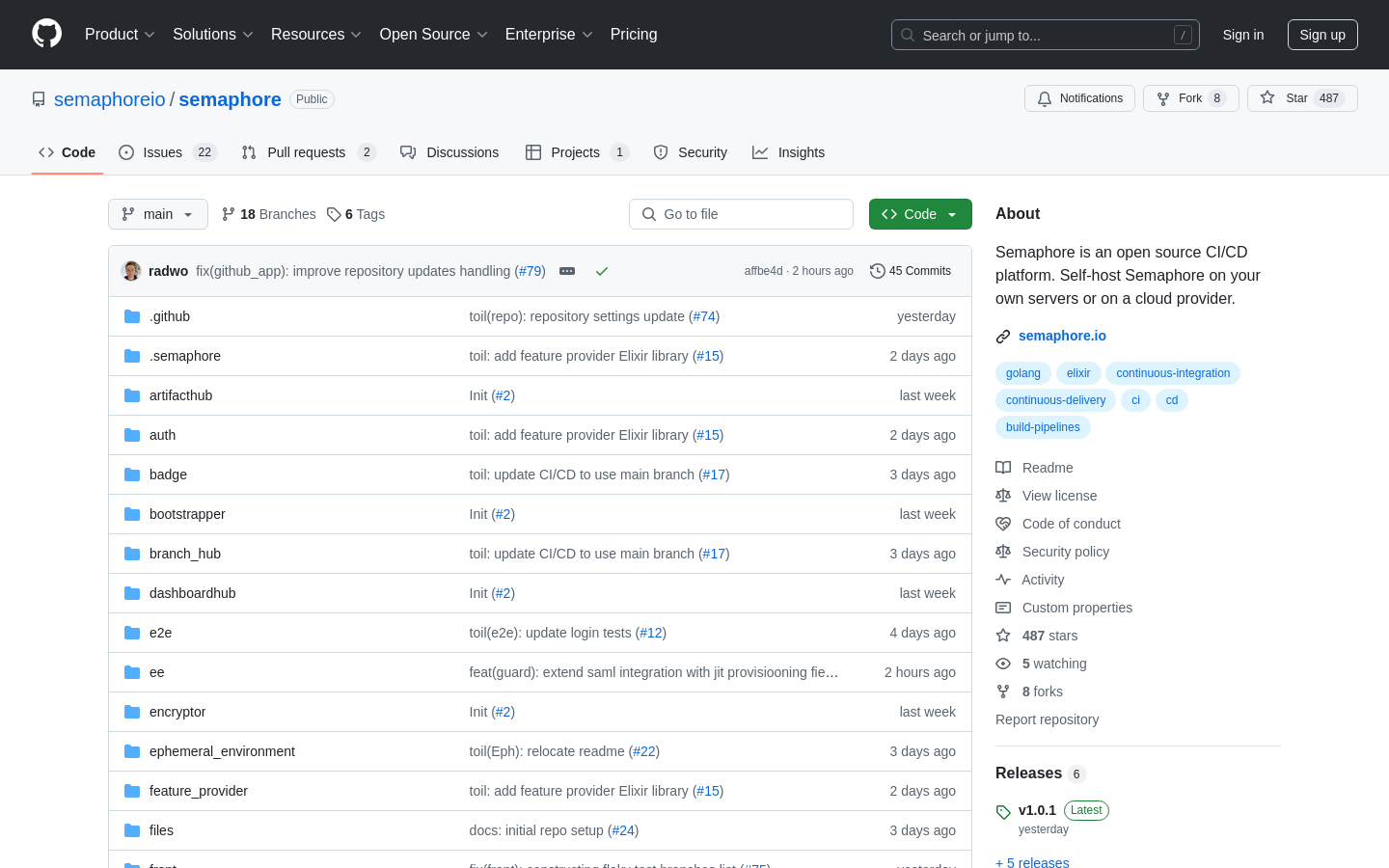Expand the Solutions menu

[213, 35]
